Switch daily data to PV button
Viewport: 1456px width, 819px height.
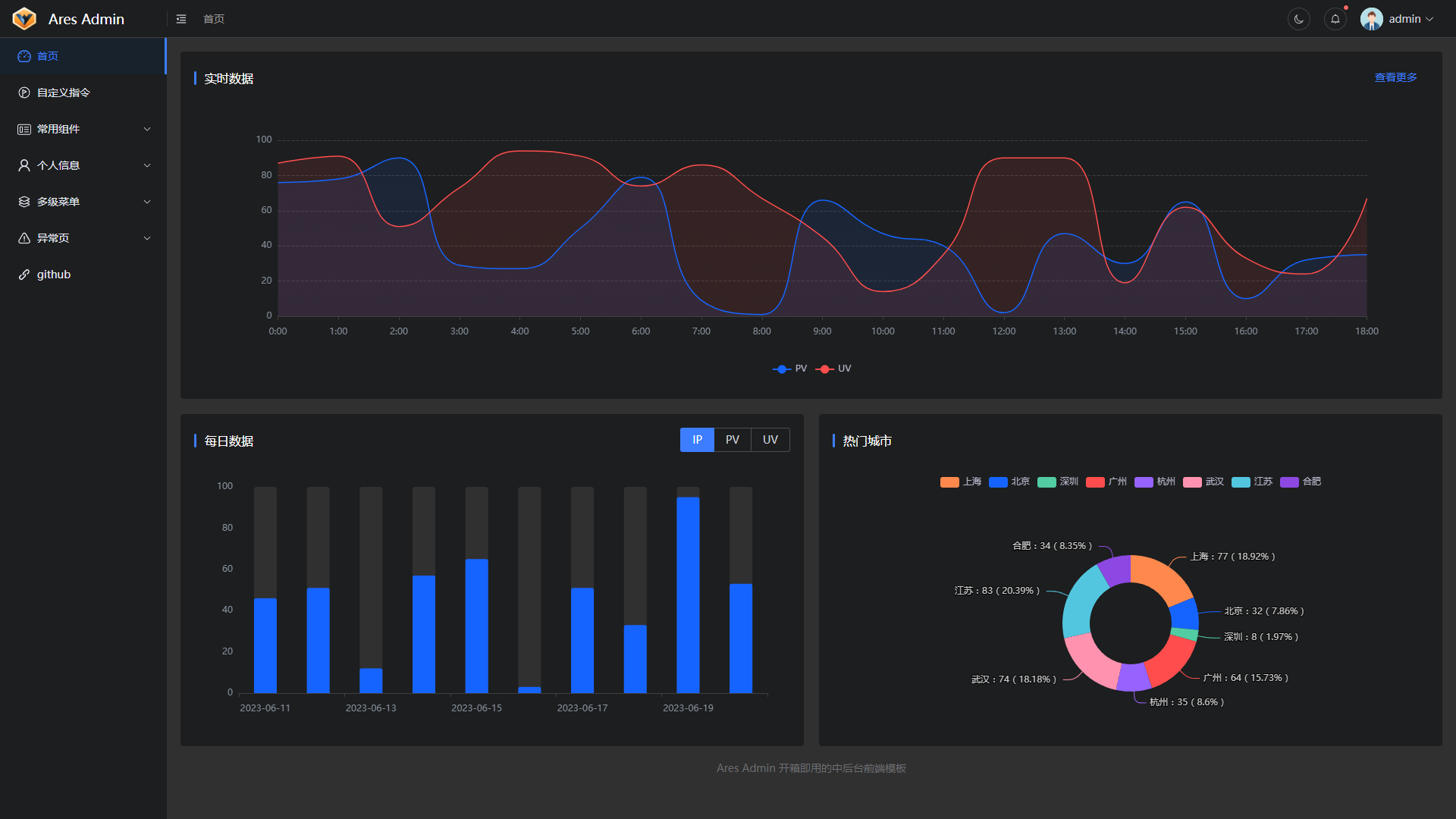click(x=732, y=440)
